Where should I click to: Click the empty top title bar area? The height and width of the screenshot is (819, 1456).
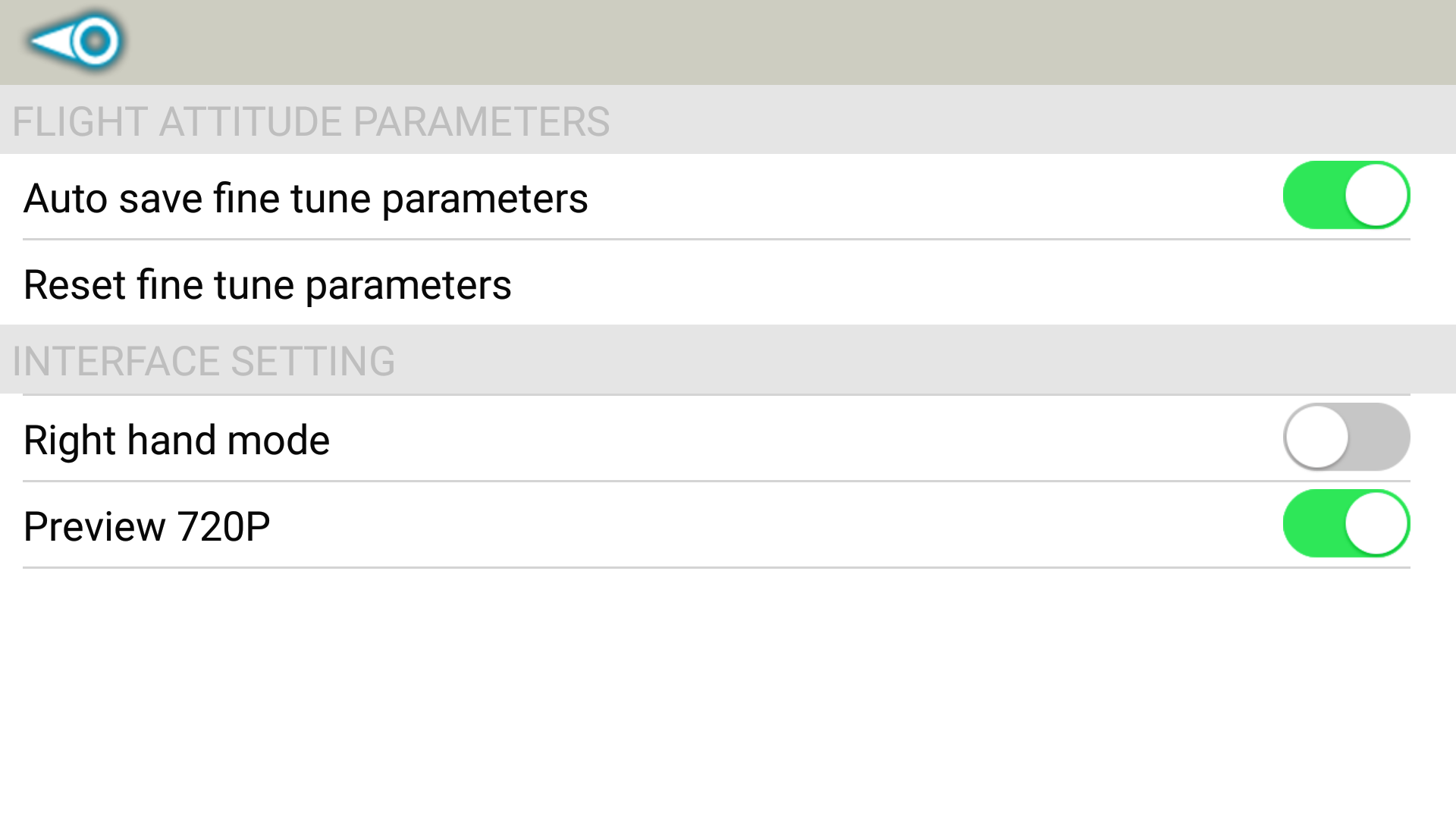758,42
